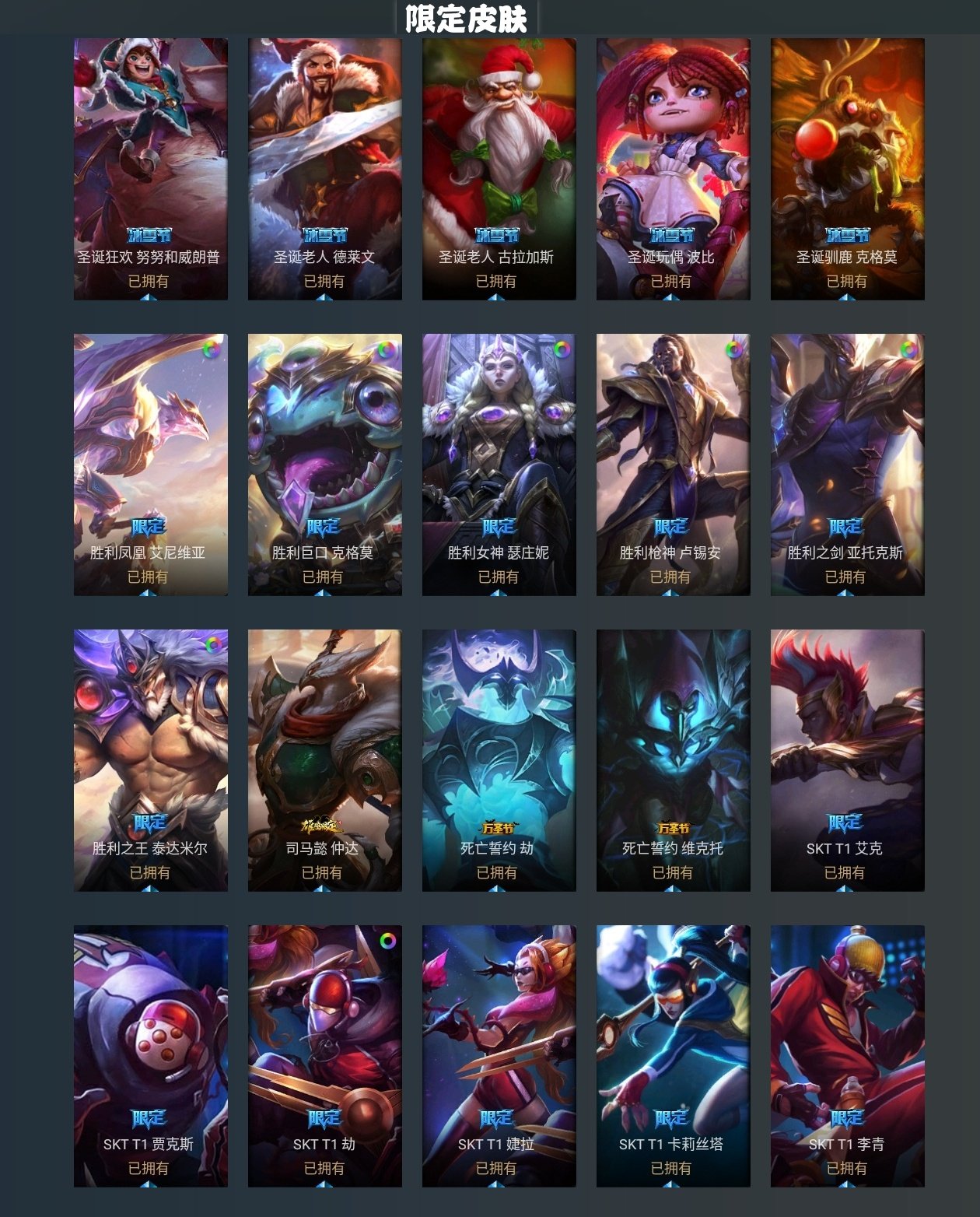Select the 限定皮肤 tab header
The image size is (980, 1217).
tap(466, 19)
